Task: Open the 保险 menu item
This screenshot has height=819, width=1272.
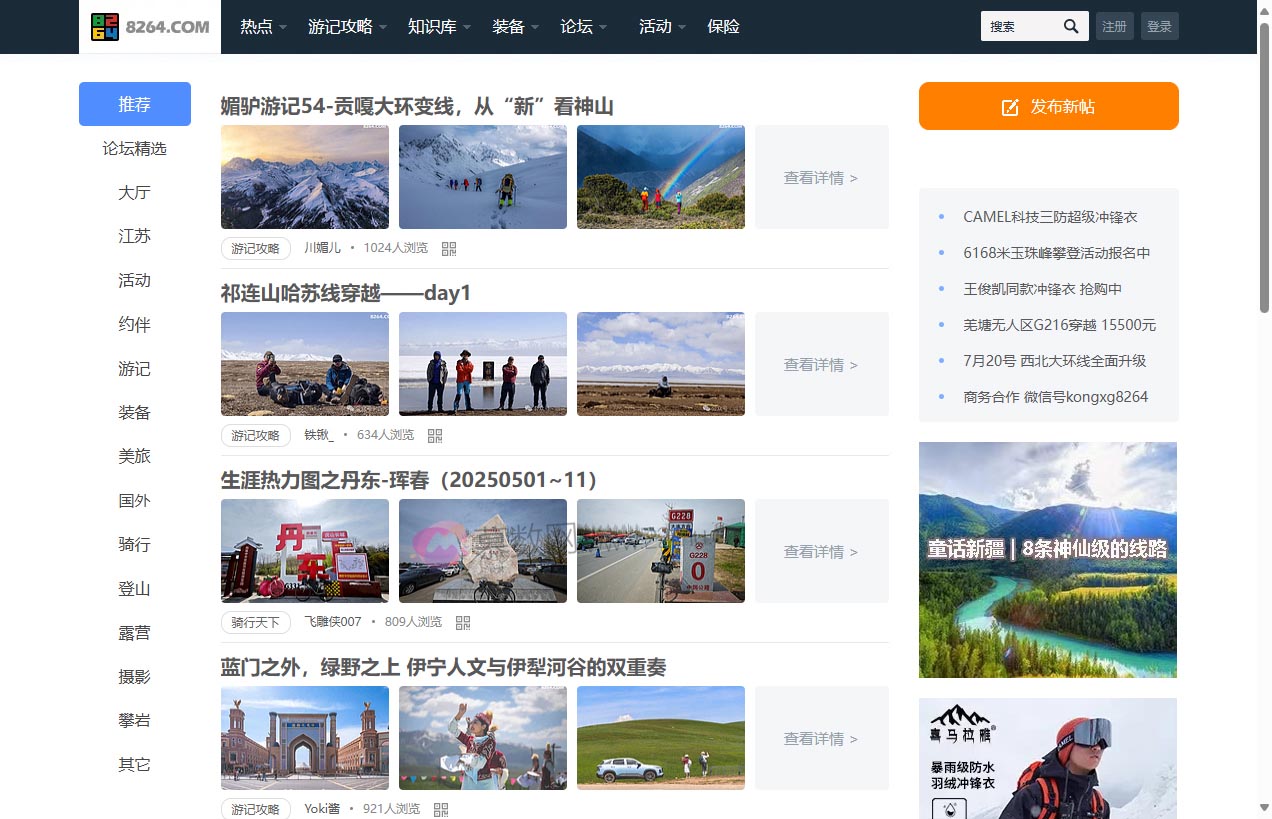Action: point(723,27)
